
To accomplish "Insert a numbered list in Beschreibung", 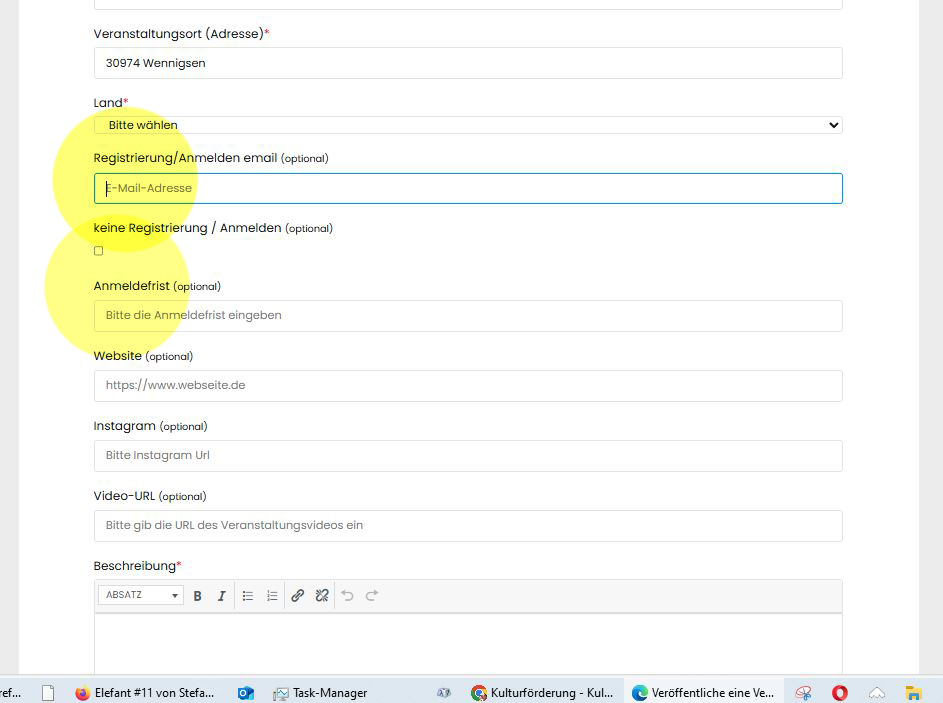I will [272, 596].
